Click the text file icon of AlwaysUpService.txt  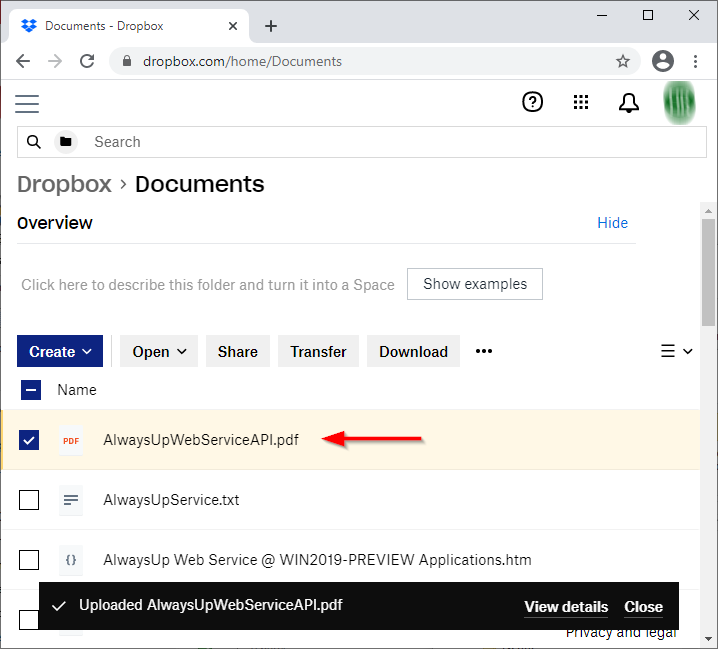click(71, 500)
